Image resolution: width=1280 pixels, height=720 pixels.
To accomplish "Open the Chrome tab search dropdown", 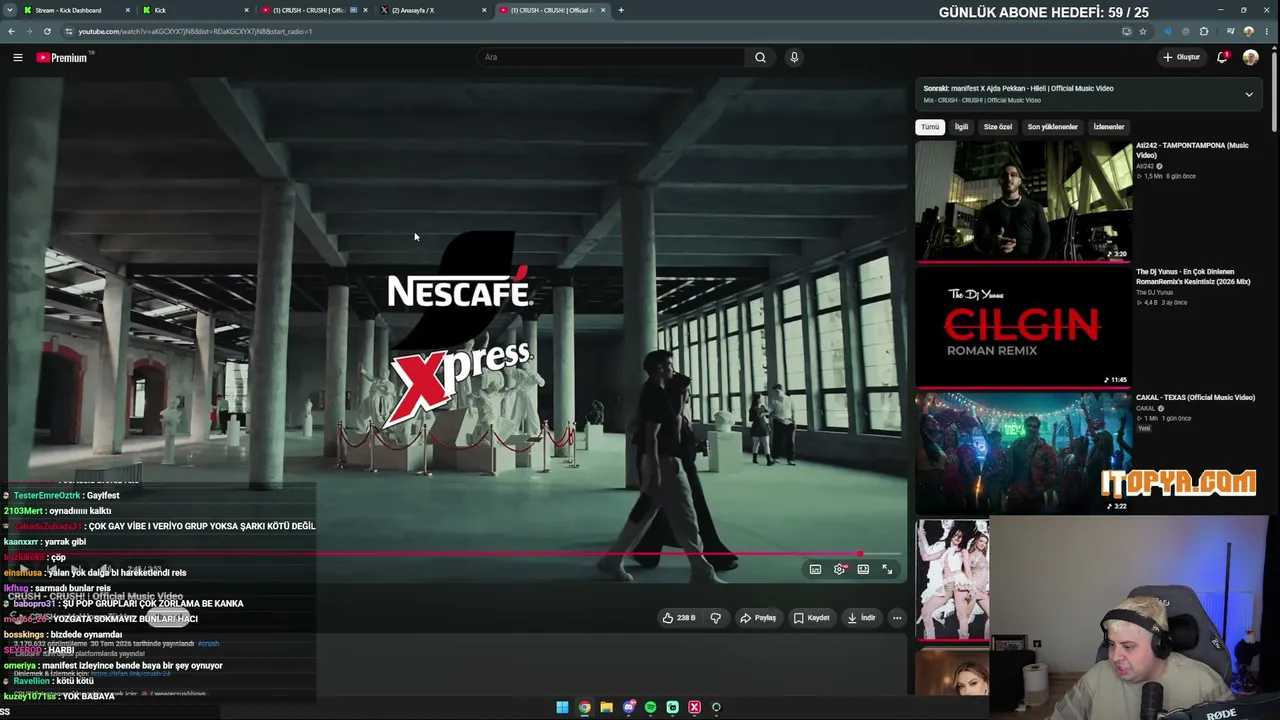I will 10,10.
